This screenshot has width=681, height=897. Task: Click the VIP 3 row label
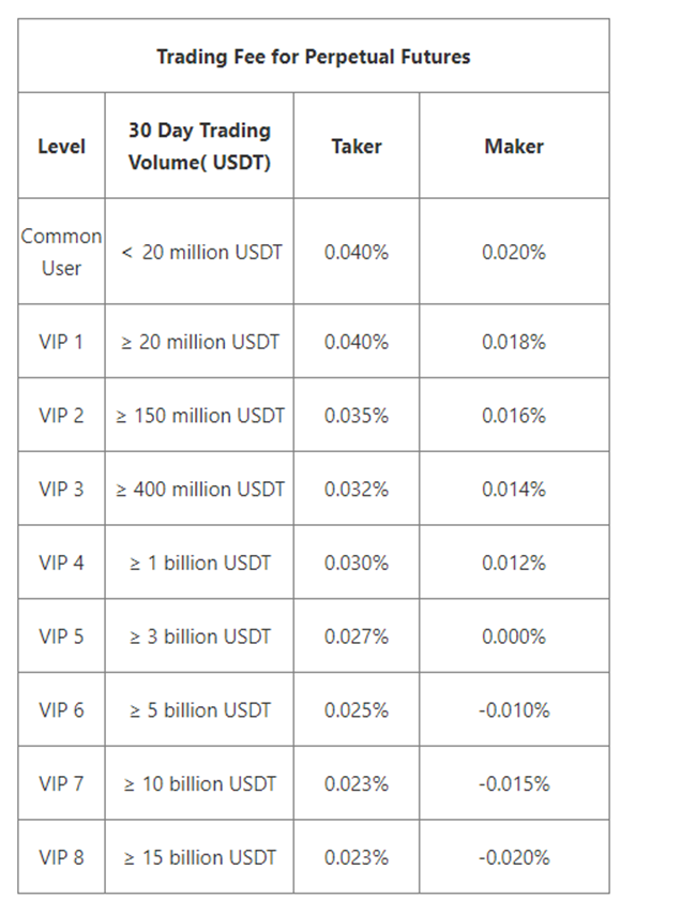(x=61, y=489)
